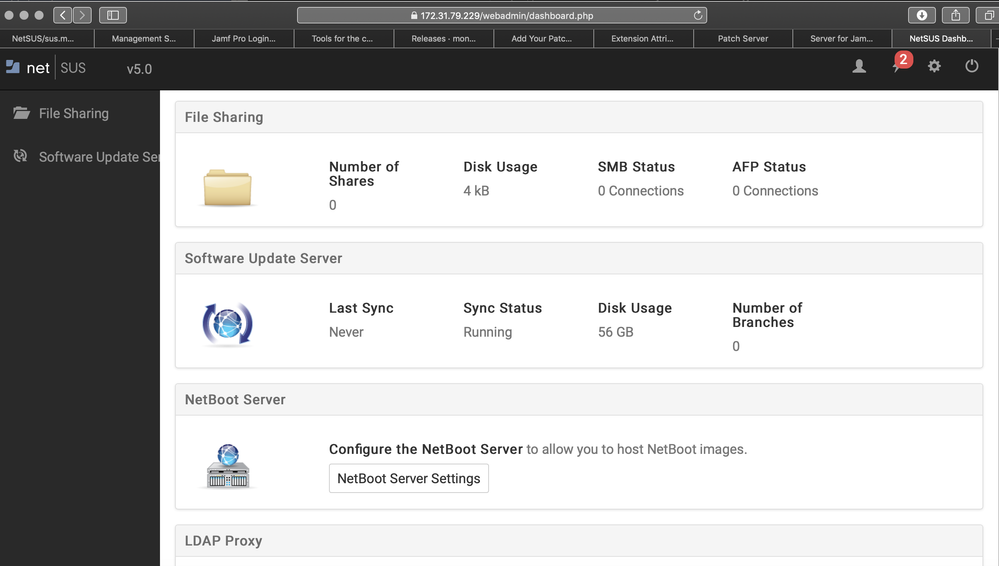Click the Number of Shares label
Image resolution: width=999 pixels, height=566 pixels.
point(364,174)
